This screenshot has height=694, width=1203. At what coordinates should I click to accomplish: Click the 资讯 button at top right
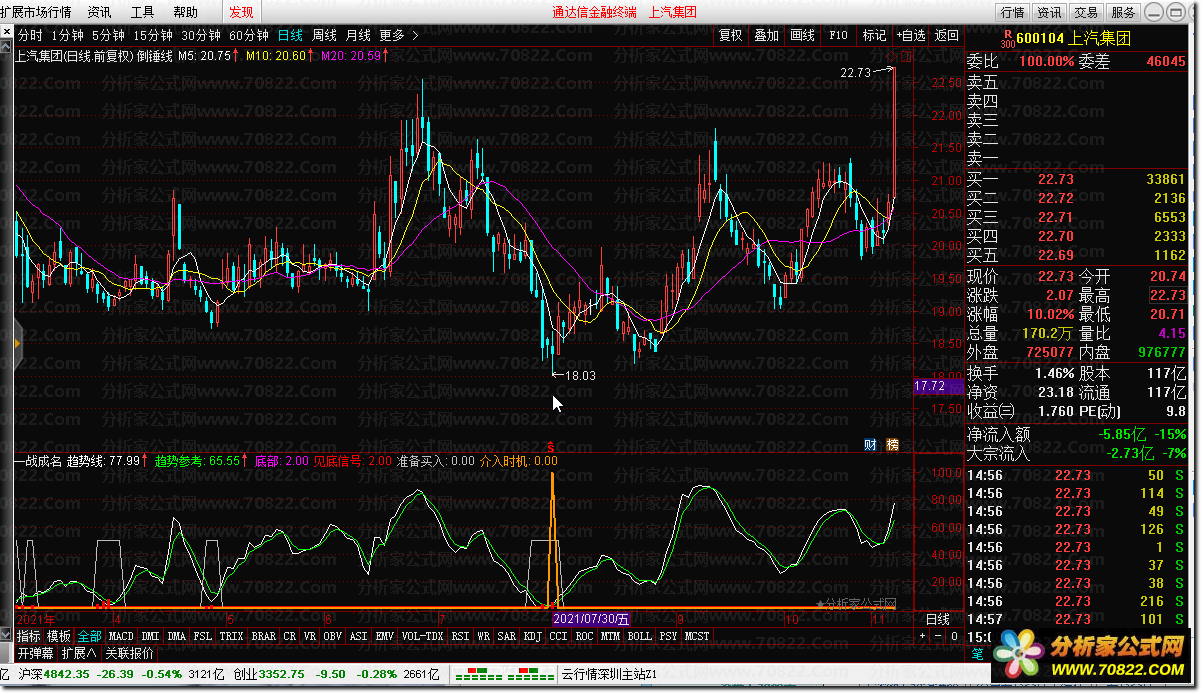pyautogui.click(x=1050, y=12)
